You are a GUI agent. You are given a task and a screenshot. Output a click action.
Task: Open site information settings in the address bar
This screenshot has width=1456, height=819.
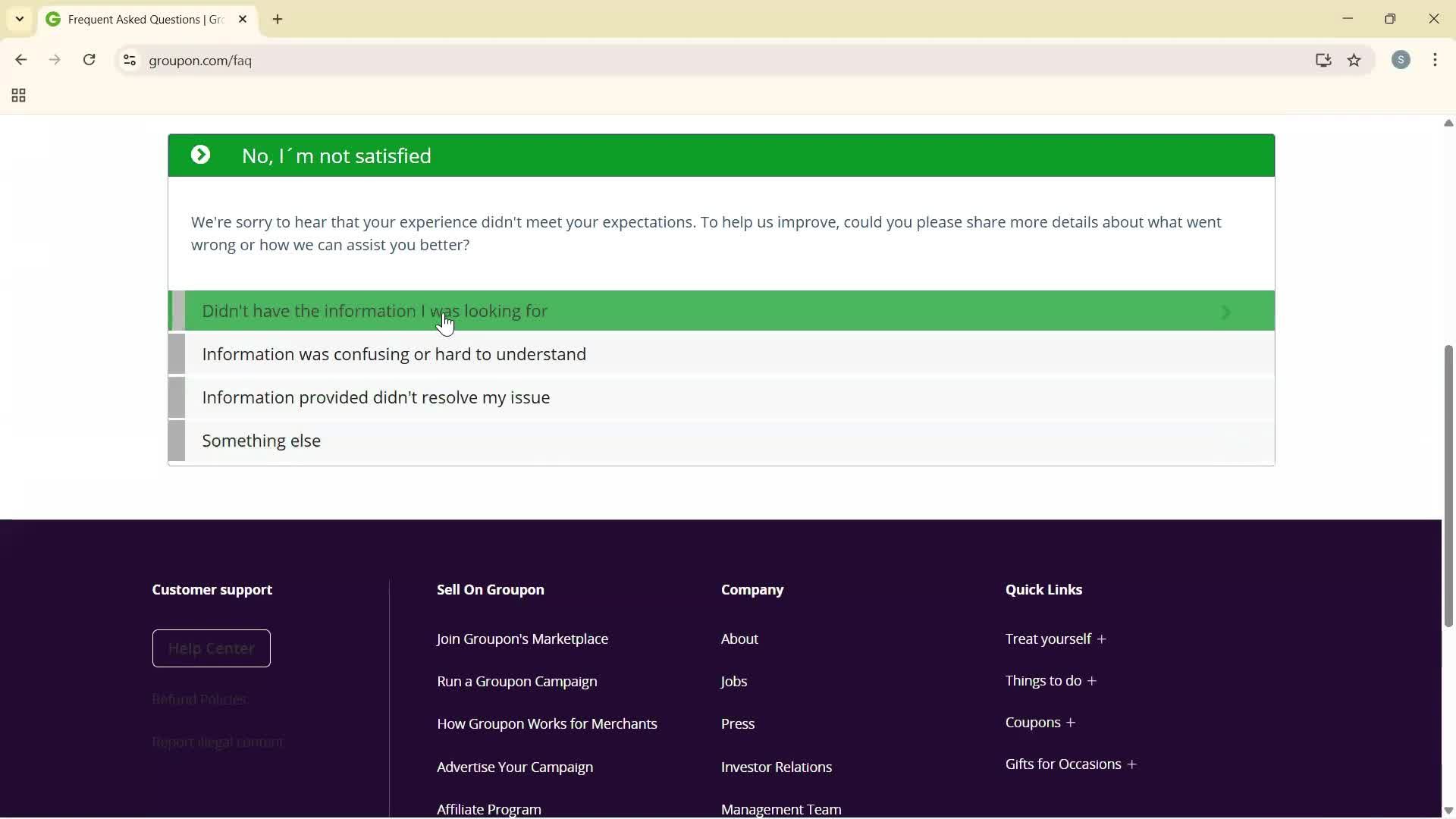click(129, 61)
